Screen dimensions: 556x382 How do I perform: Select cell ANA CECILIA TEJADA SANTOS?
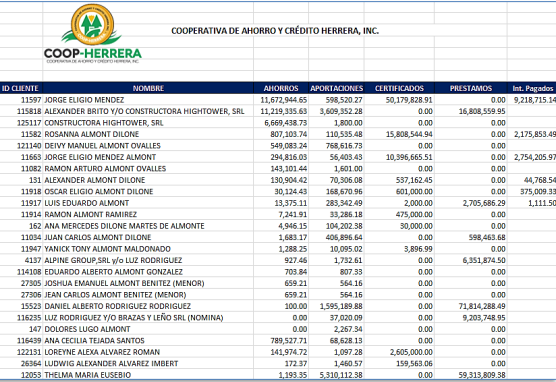148,341
